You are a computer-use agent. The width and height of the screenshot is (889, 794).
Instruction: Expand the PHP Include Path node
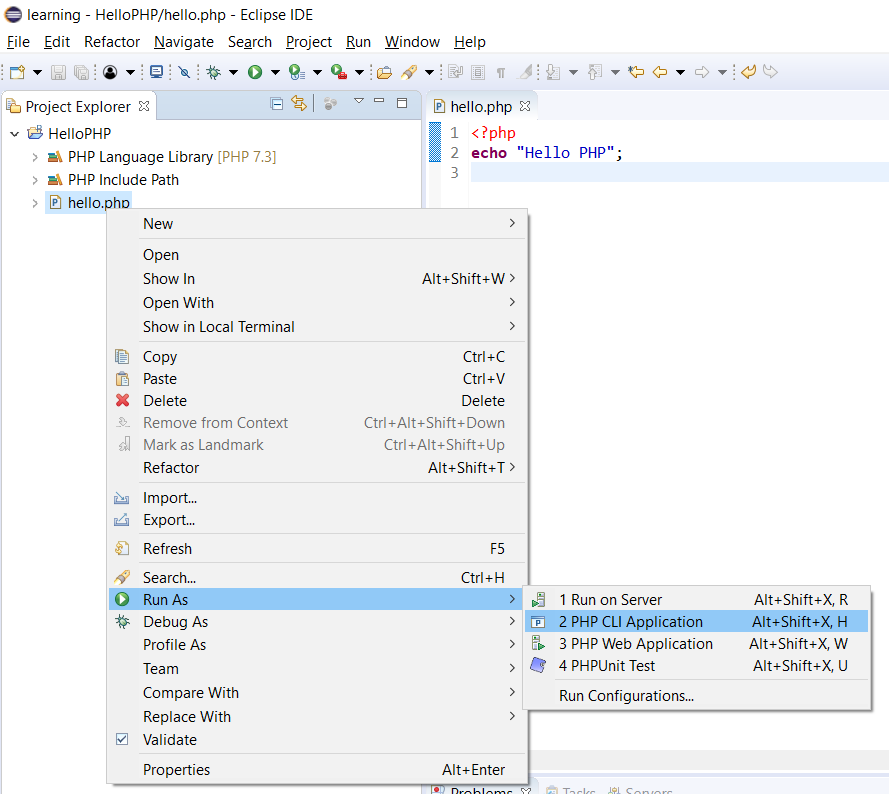[35, 180]
